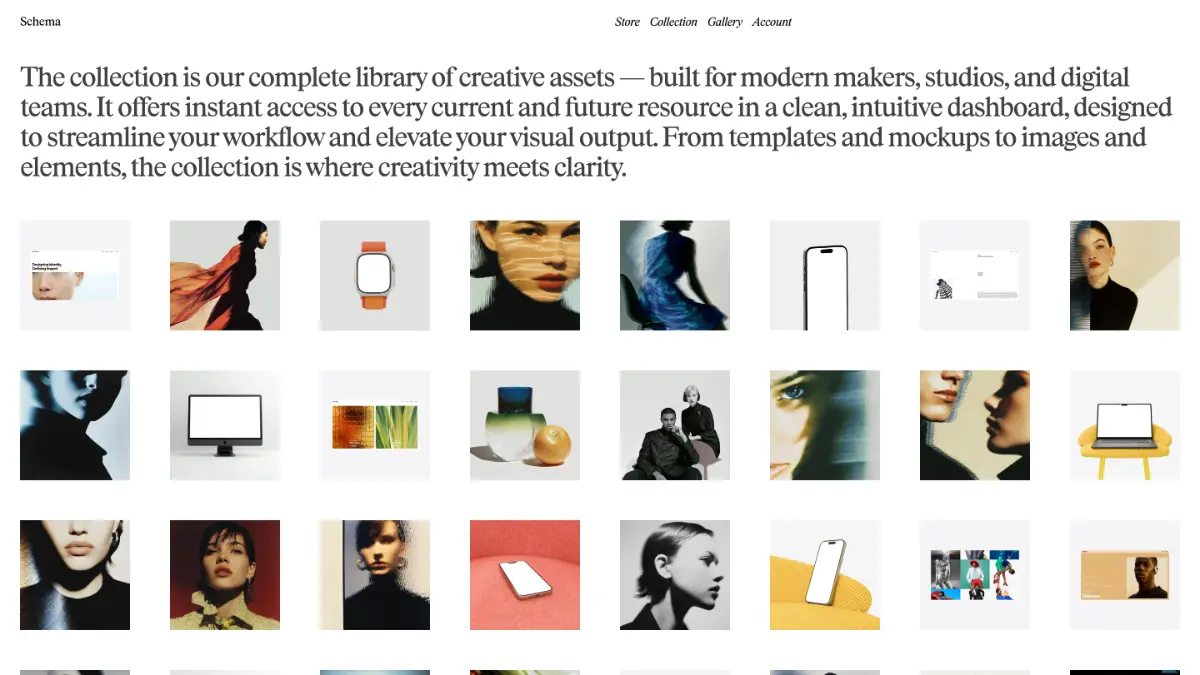This screenshot has height=675, width=1200.
Task: Select the black-and-white profile portrait
Action: (x=675, y=575)
